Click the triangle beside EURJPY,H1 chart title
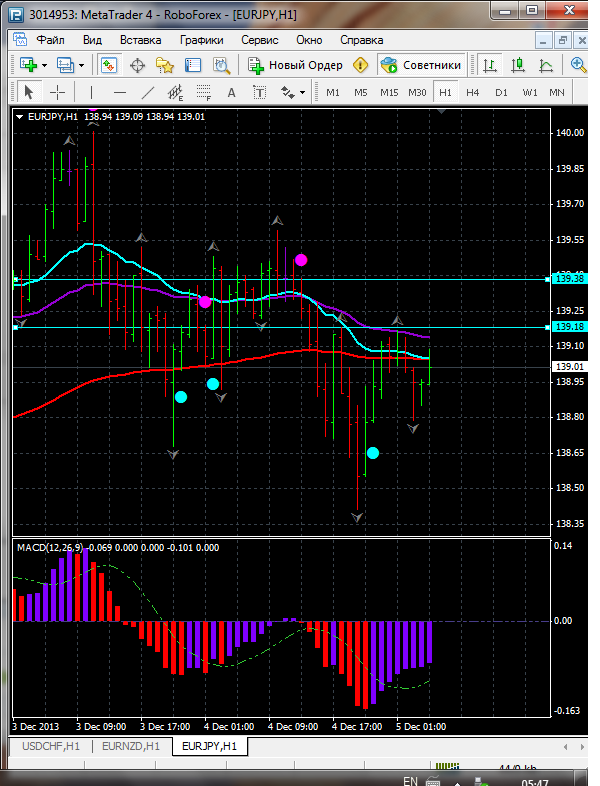The height and width of the screenshot is (786, 600). pos(20,117)
